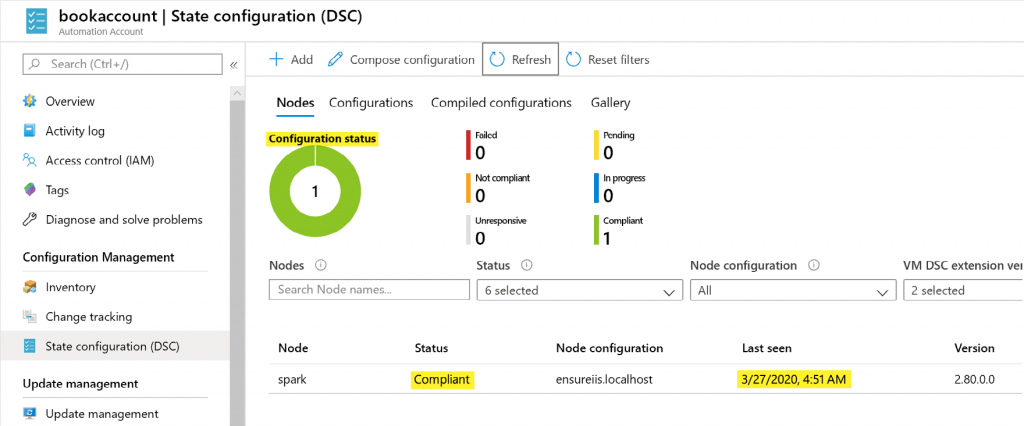Screen dimensions: 1024x426
Task: Collapse the sidebar with double-chevron icon
Action: tap(234, 64)
